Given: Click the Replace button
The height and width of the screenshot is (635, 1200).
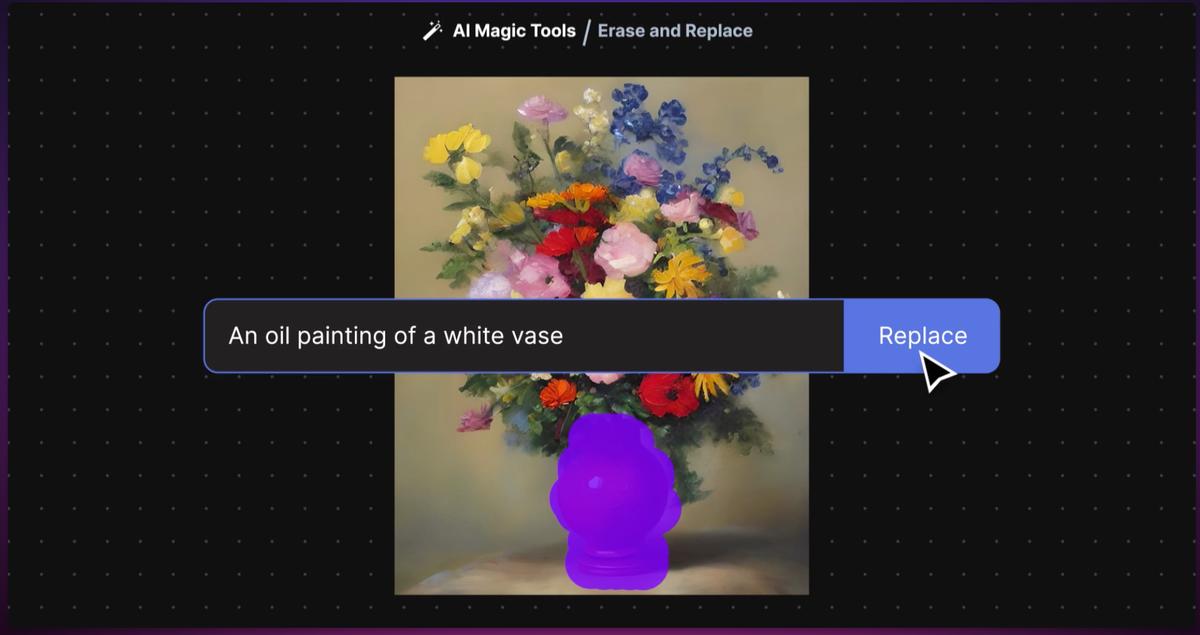Looking at the screenshot, I should [x=921, y=336].
